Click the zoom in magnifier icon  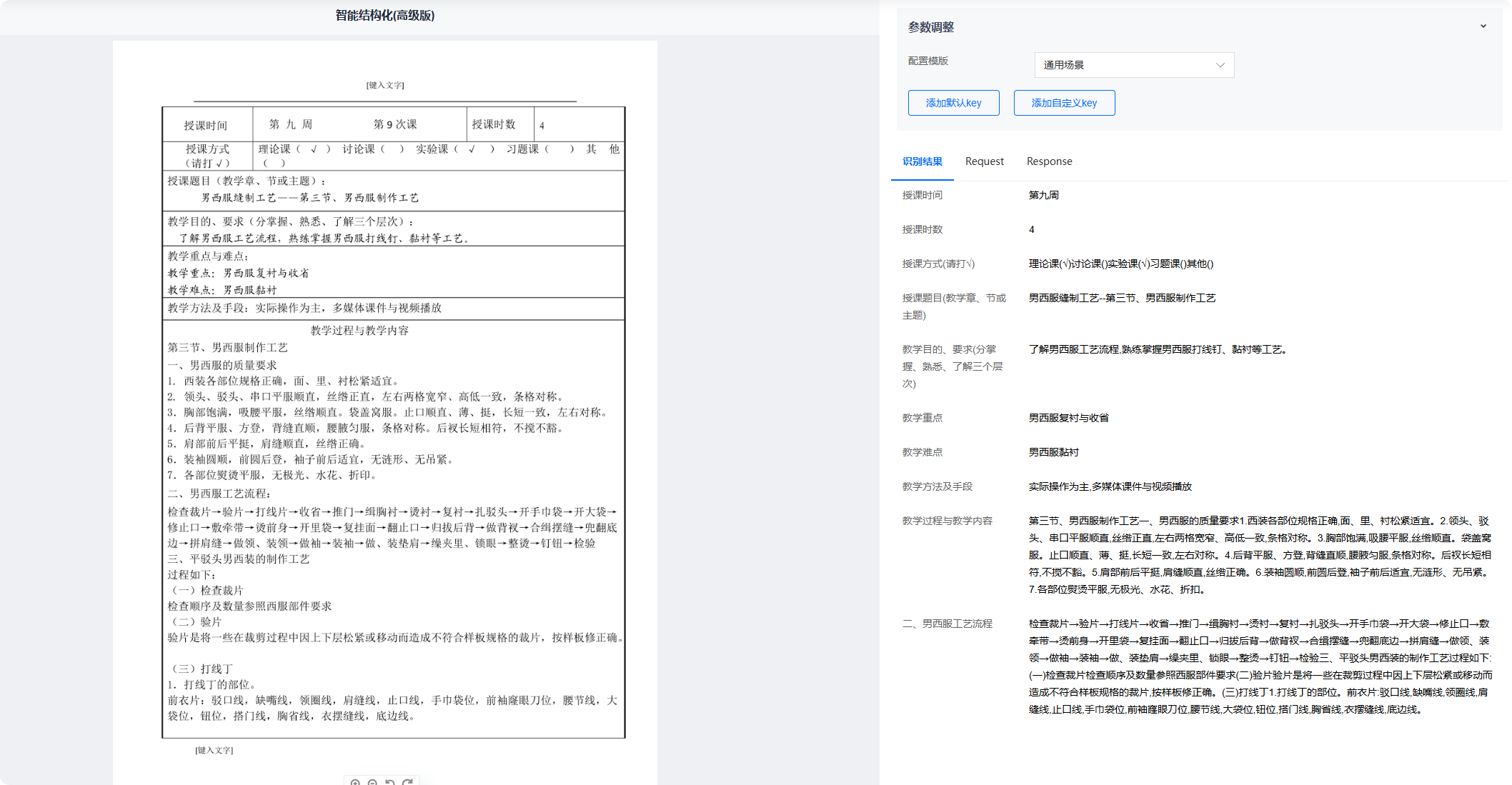tap(355, 782)
